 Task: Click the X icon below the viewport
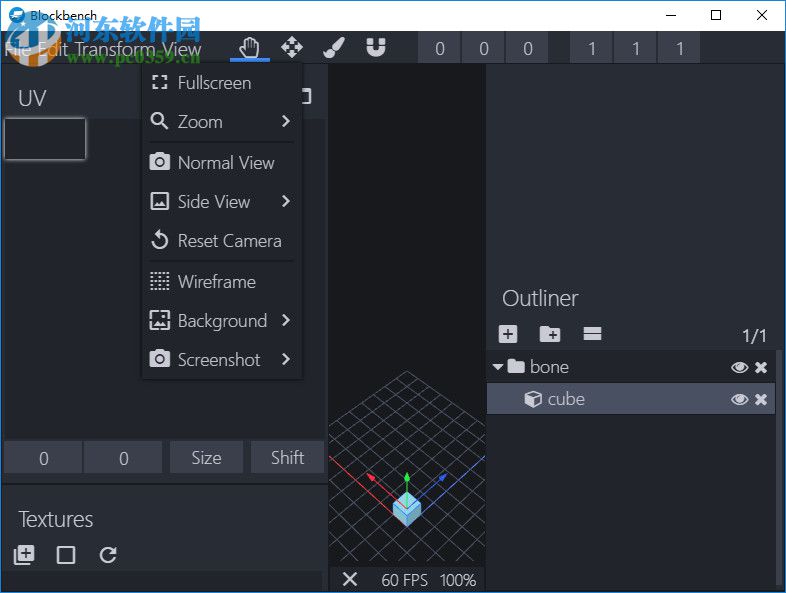coord(350,579)
